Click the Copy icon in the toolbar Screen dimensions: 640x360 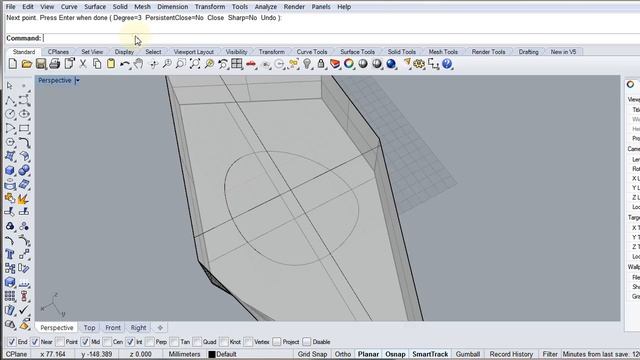tap(97, 64)
